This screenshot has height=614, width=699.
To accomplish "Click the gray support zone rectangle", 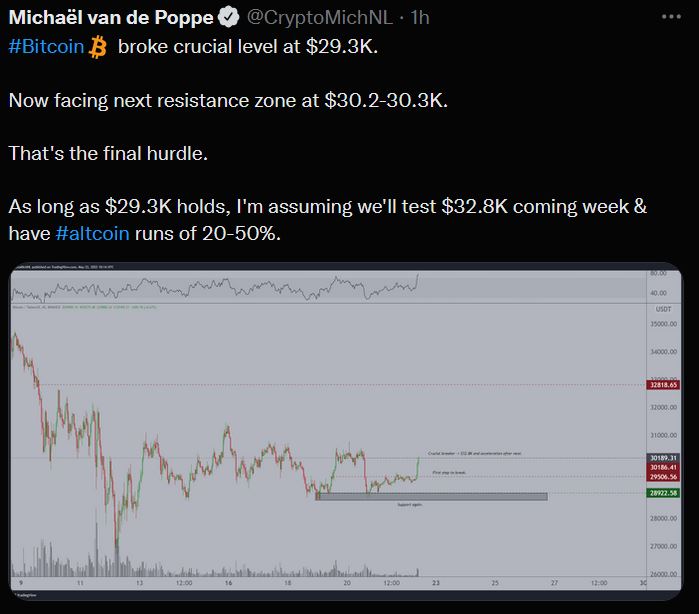I will point(431,496).
